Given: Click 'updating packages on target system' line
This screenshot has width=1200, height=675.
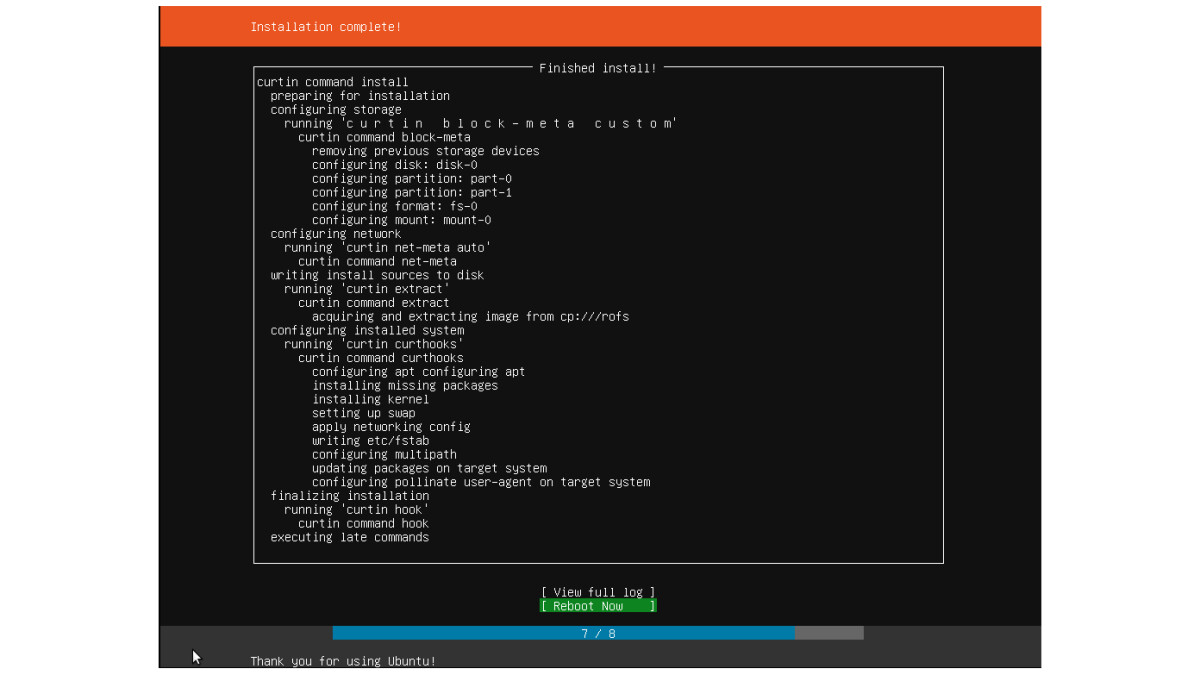Looking at the screenshot, I should click(429, 468).
